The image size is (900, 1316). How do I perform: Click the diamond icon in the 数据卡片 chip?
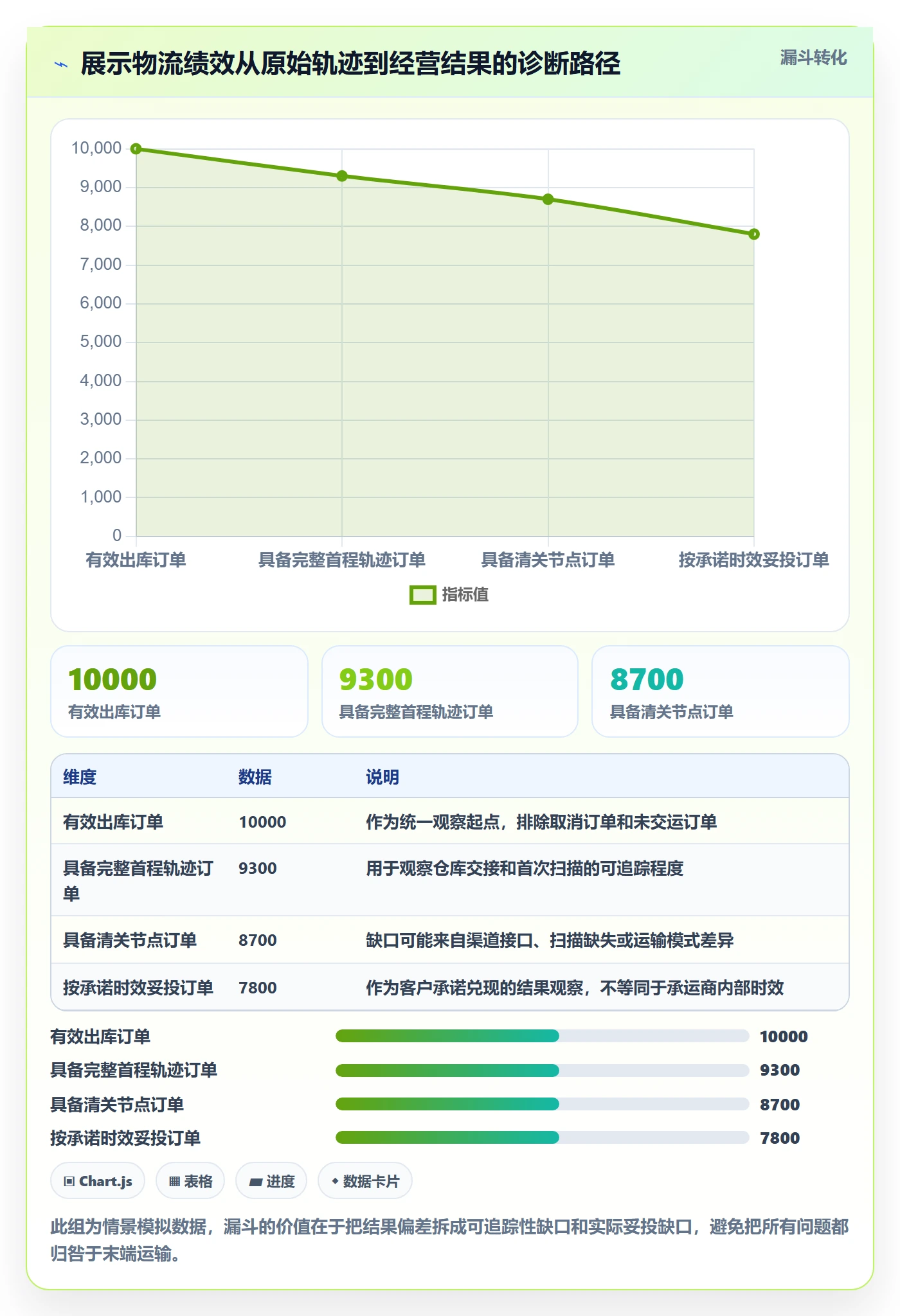pyautogui.click(x=335, y=1181)
